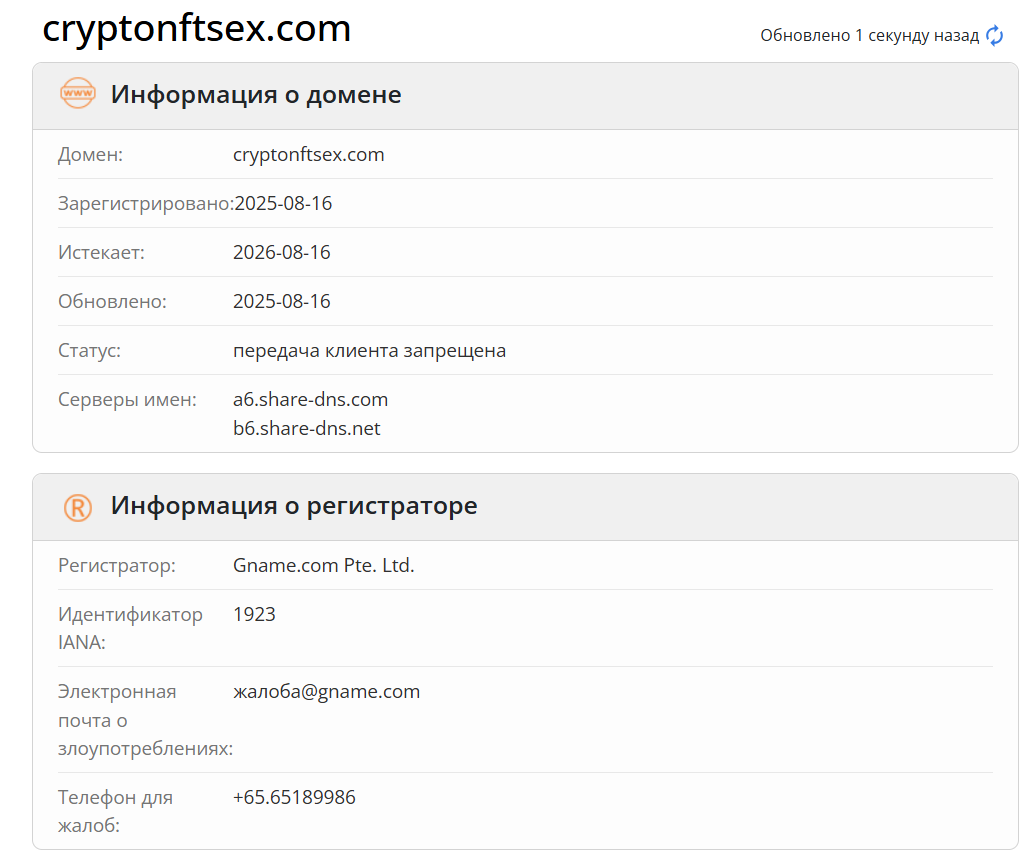Click the cryptonftsex.com page title

[196, 28]
